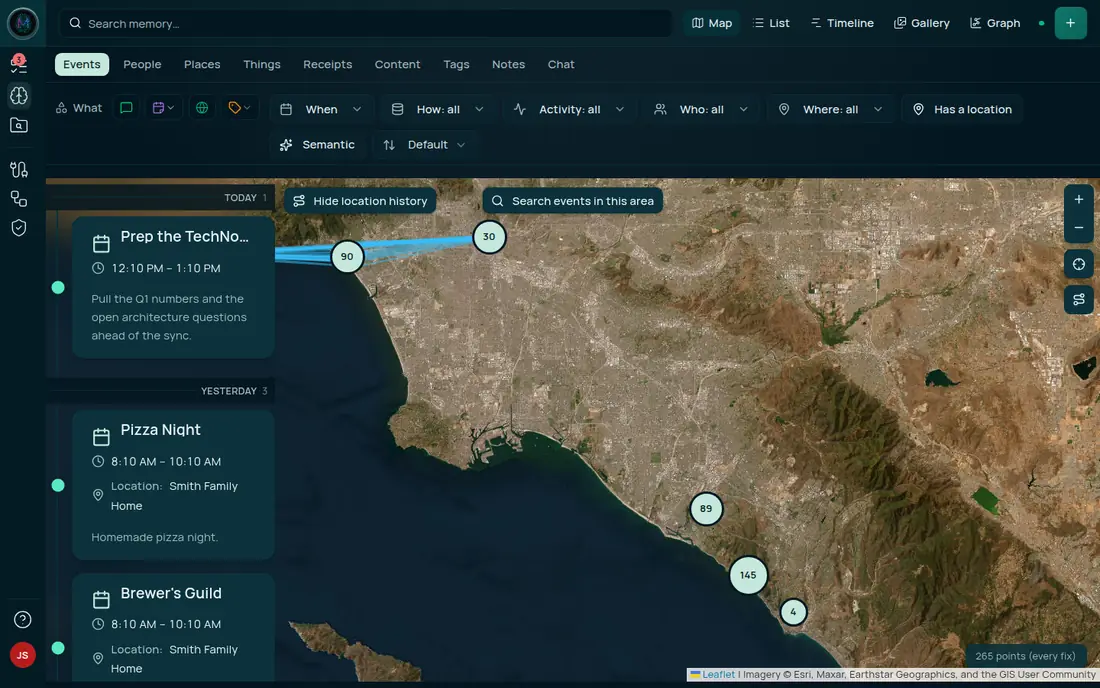Open the routes sidebar icon

pos(19,169)
